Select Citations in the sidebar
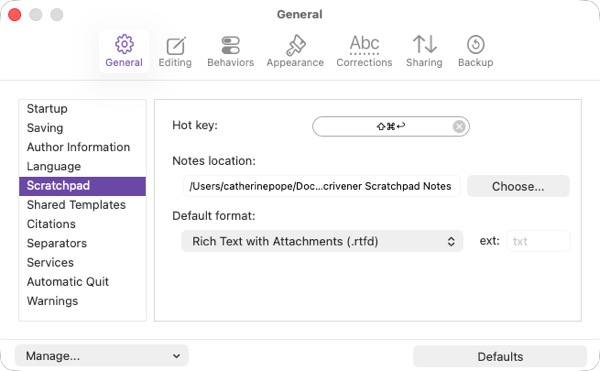This screenshot has width=600, height=371. [82, 224]
